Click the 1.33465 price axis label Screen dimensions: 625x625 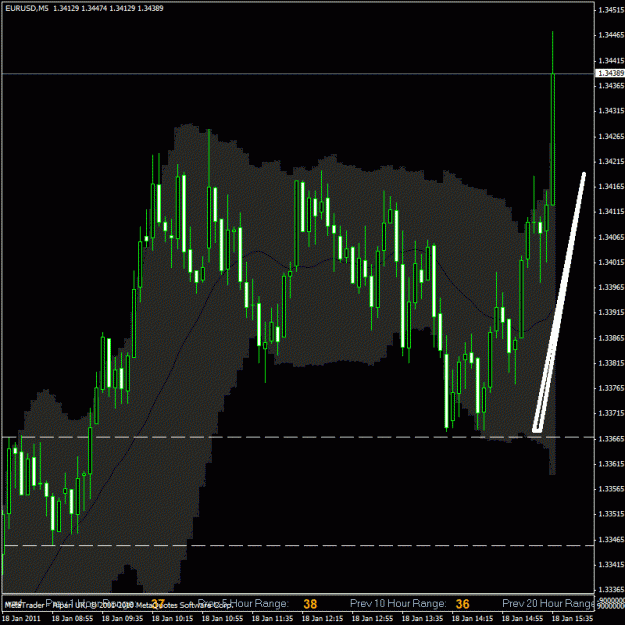click(611, 540)
